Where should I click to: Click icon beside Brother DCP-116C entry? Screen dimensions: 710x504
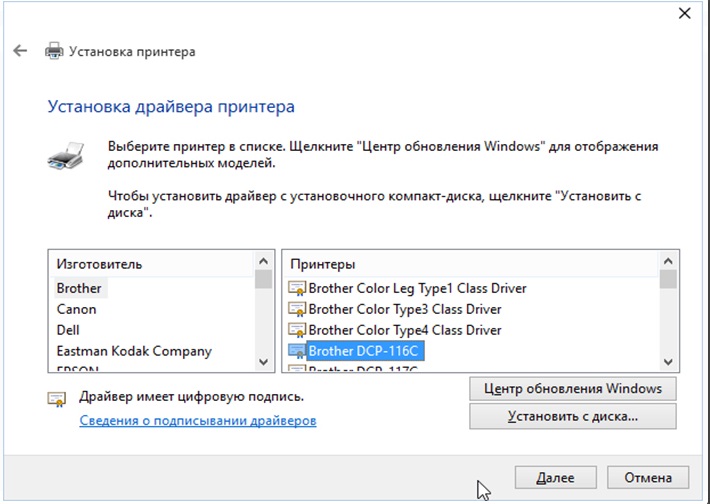[x=297, y=351]
